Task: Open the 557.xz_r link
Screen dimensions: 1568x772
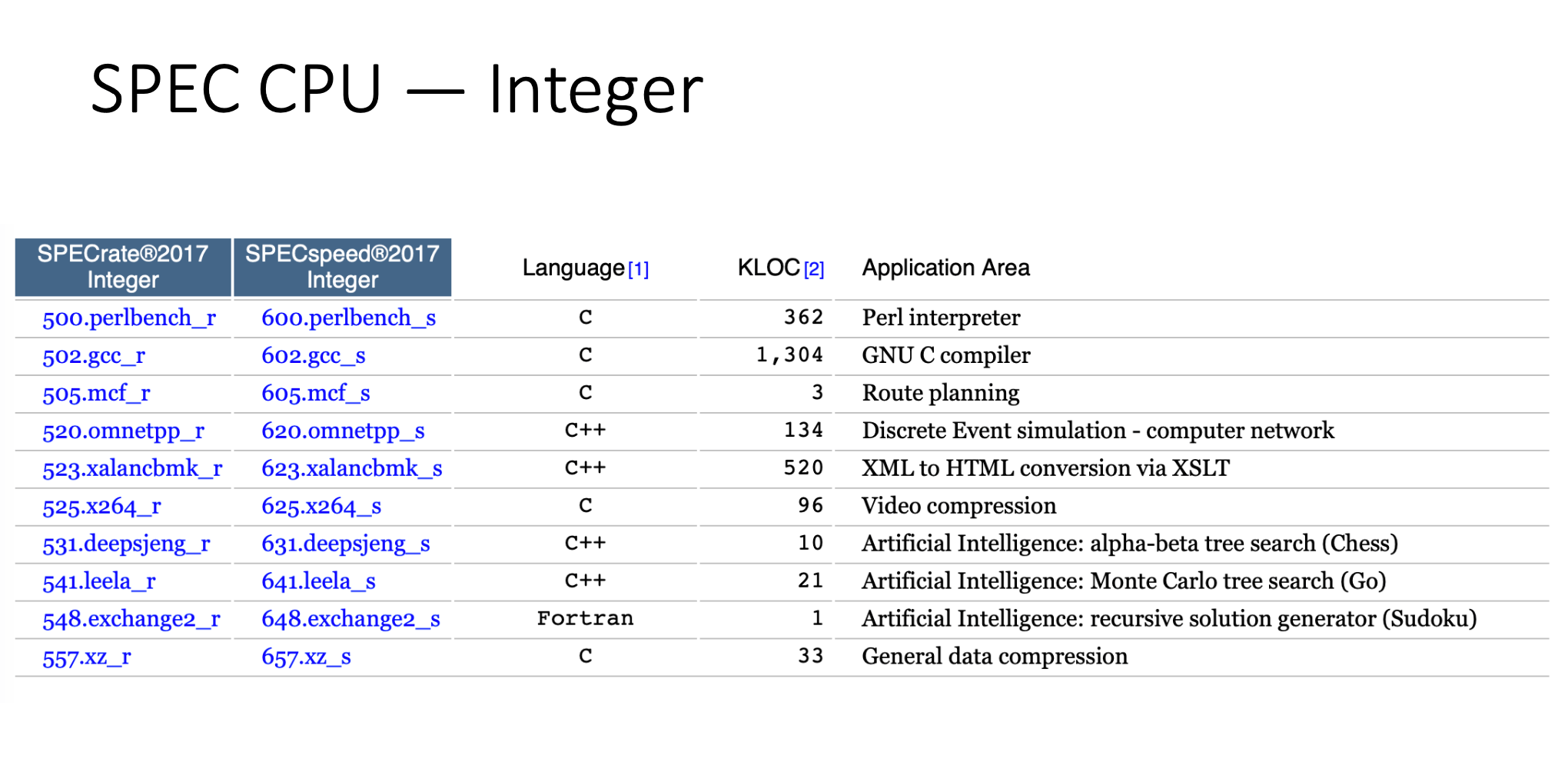Action: tap(87, 657)
